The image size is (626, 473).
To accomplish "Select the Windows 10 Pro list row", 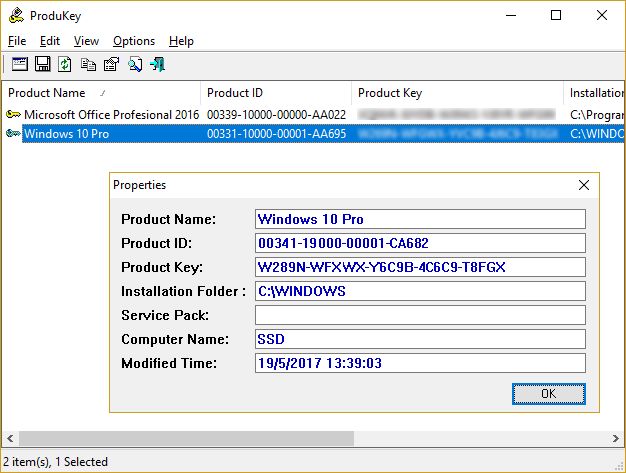I will [313, 134].
